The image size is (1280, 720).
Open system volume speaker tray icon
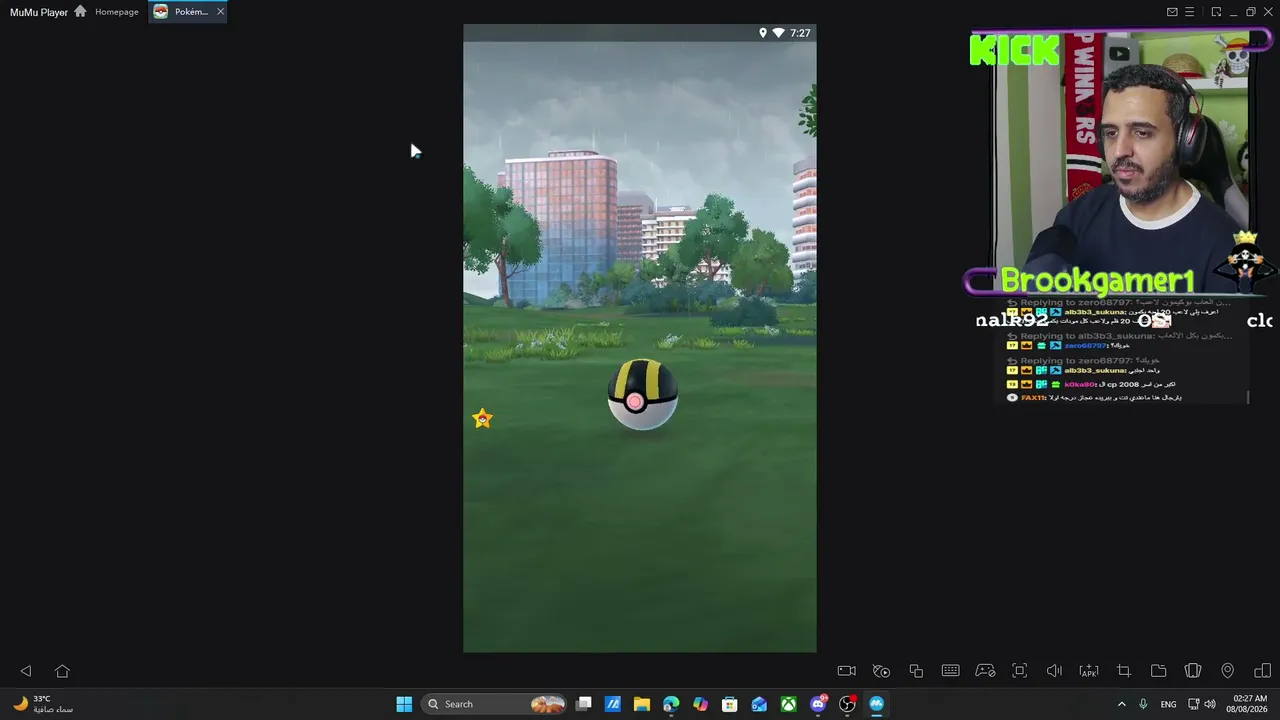(x=1210, y=704)
